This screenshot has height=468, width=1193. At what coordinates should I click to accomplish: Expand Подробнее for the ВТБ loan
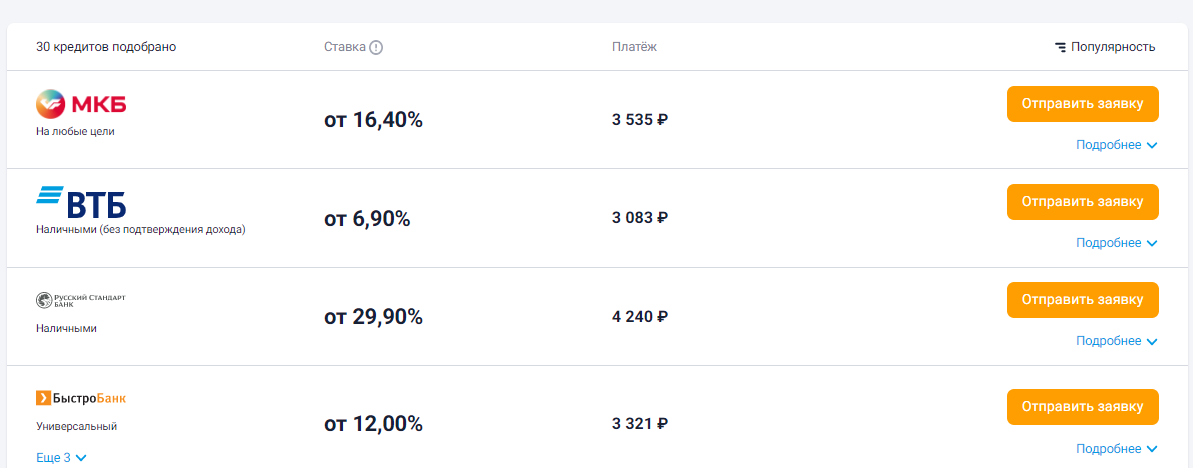[1116, 243]
